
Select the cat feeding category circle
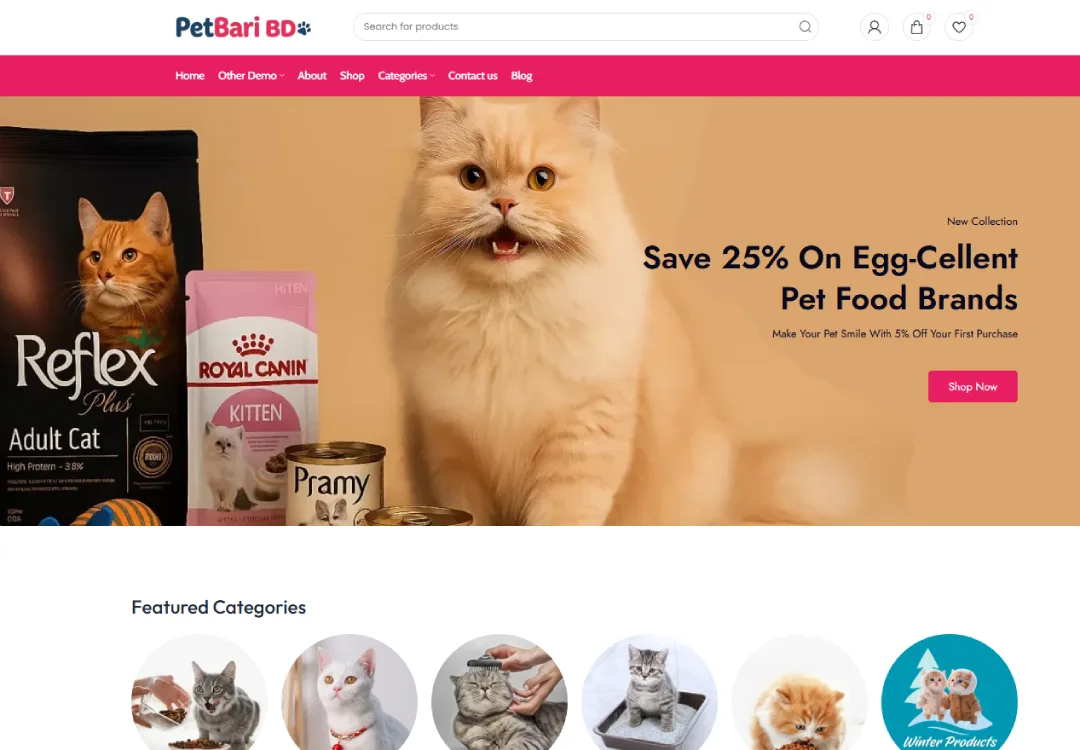click(x=200, y=692)
